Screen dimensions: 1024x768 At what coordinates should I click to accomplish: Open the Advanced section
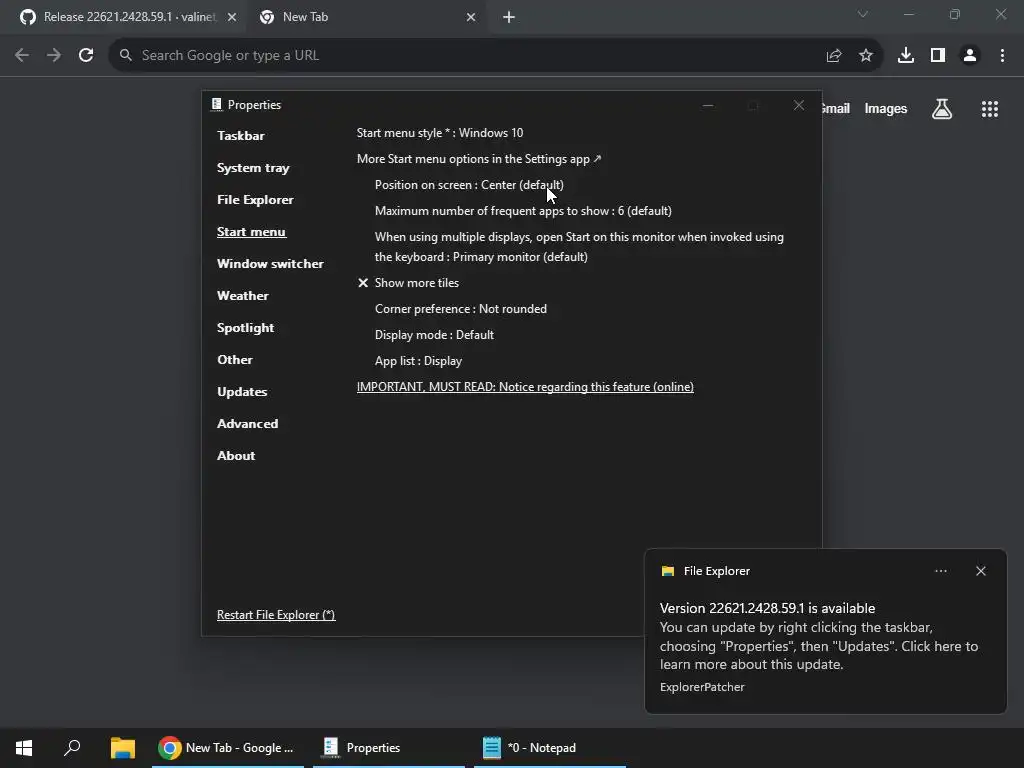(247, 424)
